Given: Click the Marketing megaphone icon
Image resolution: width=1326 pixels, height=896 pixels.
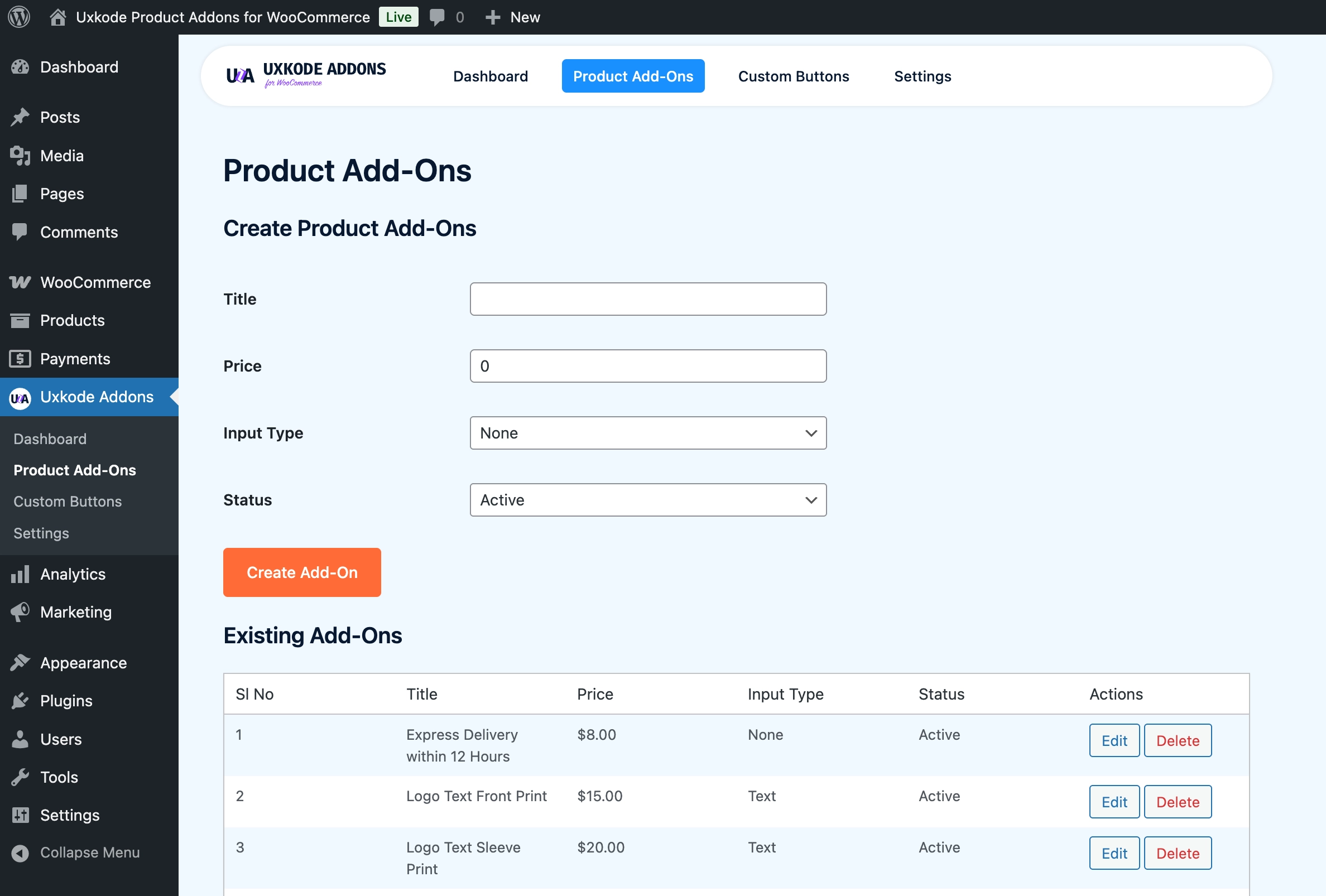Looking at the screenshot, I should (x=20, y=612).
